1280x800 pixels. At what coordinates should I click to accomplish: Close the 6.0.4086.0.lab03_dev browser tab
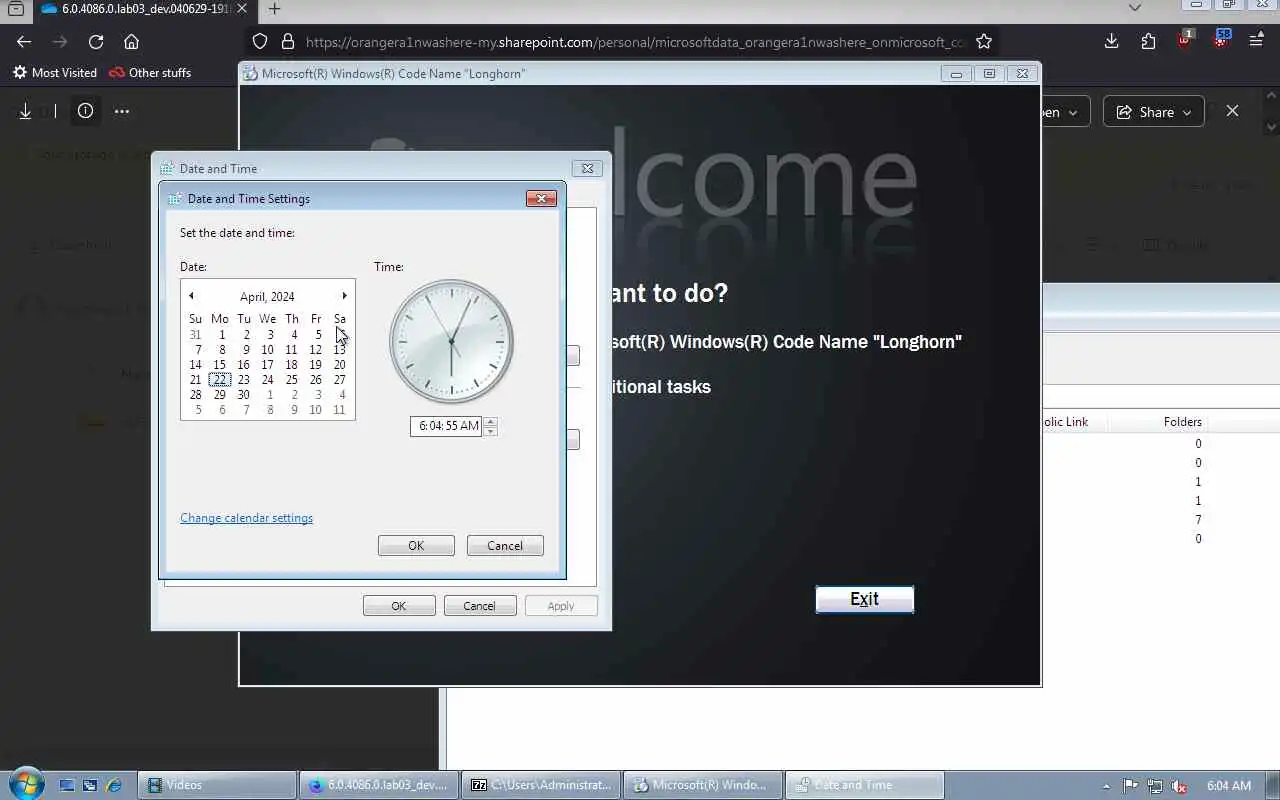(242, 9)
